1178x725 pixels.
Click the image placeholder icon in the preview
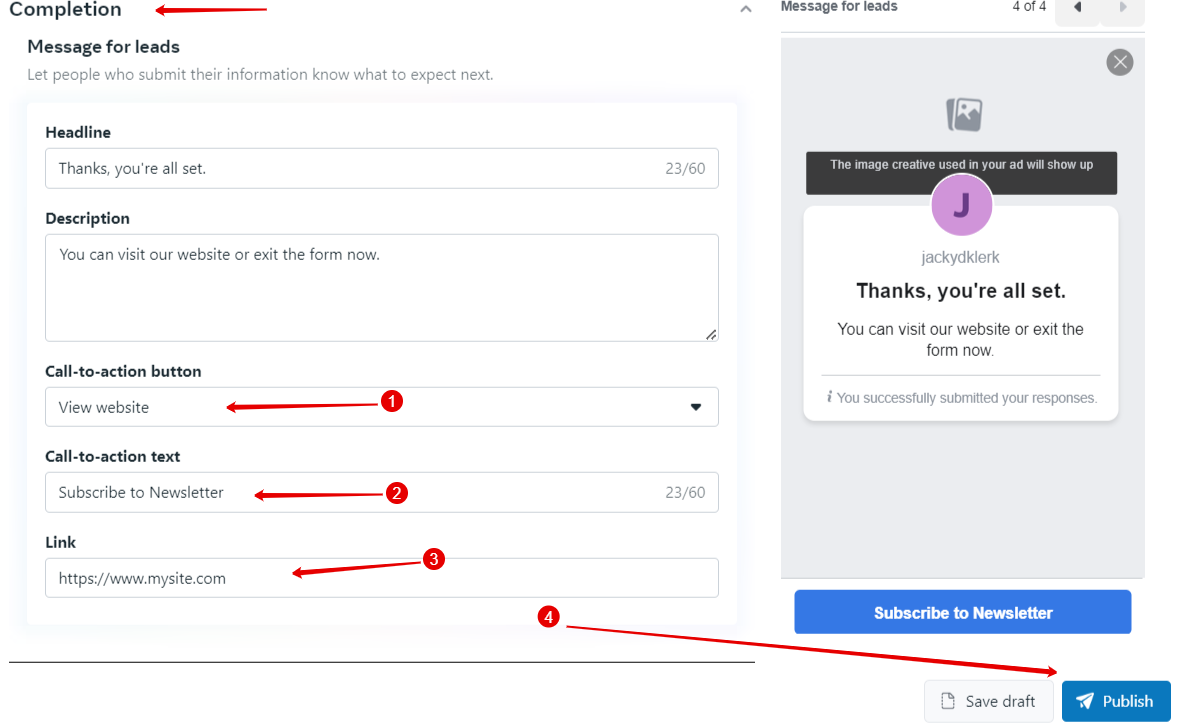(x=961, y=114)
